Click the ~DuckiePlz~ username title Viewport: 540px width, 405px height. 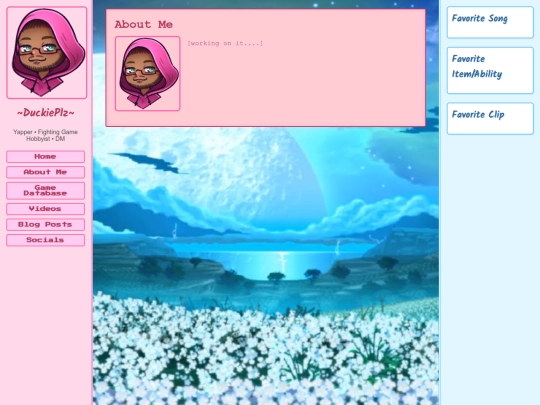pos(46,113)
